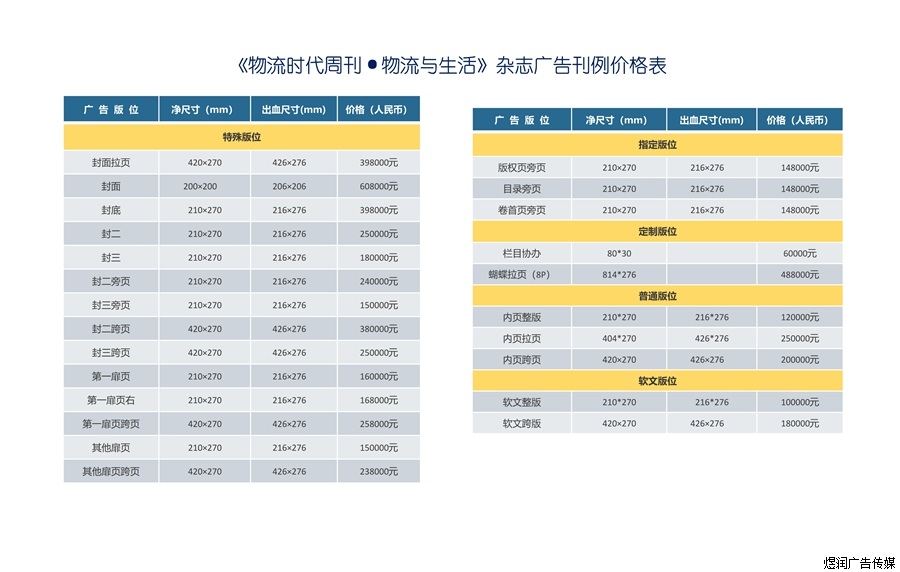Click the 内页拉页 row label
Screen dimensions: 900x572
coord(522,338)
